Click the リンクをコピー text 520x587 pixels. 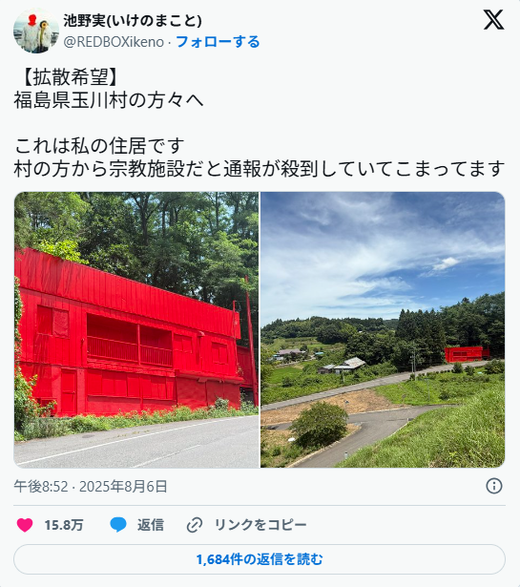point(261,525)
